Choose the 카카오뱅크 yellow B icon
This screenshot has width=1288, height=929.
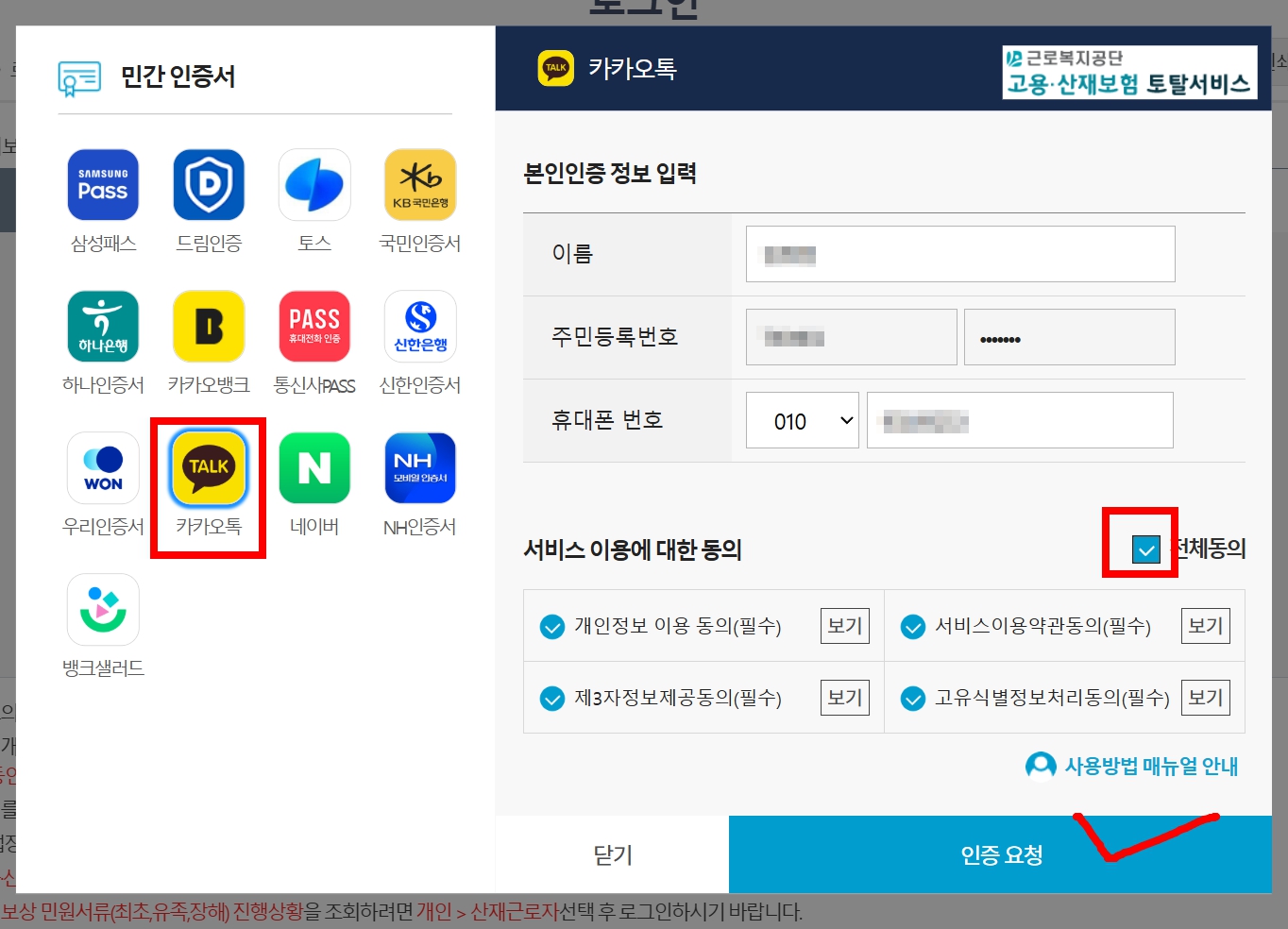[209, 327]
